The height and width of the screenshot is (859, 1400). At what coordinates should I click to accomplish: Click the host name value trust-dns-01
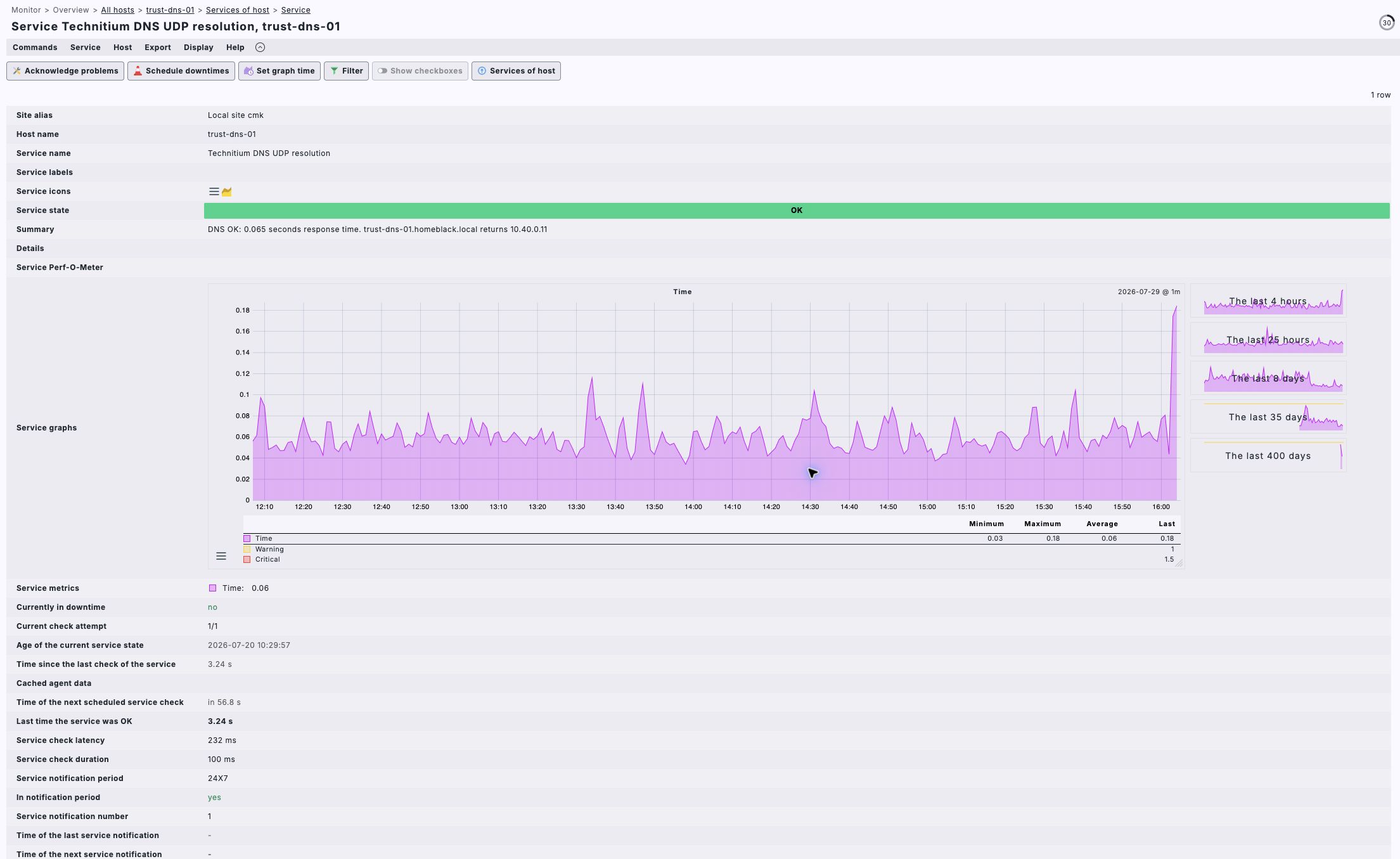232,134
